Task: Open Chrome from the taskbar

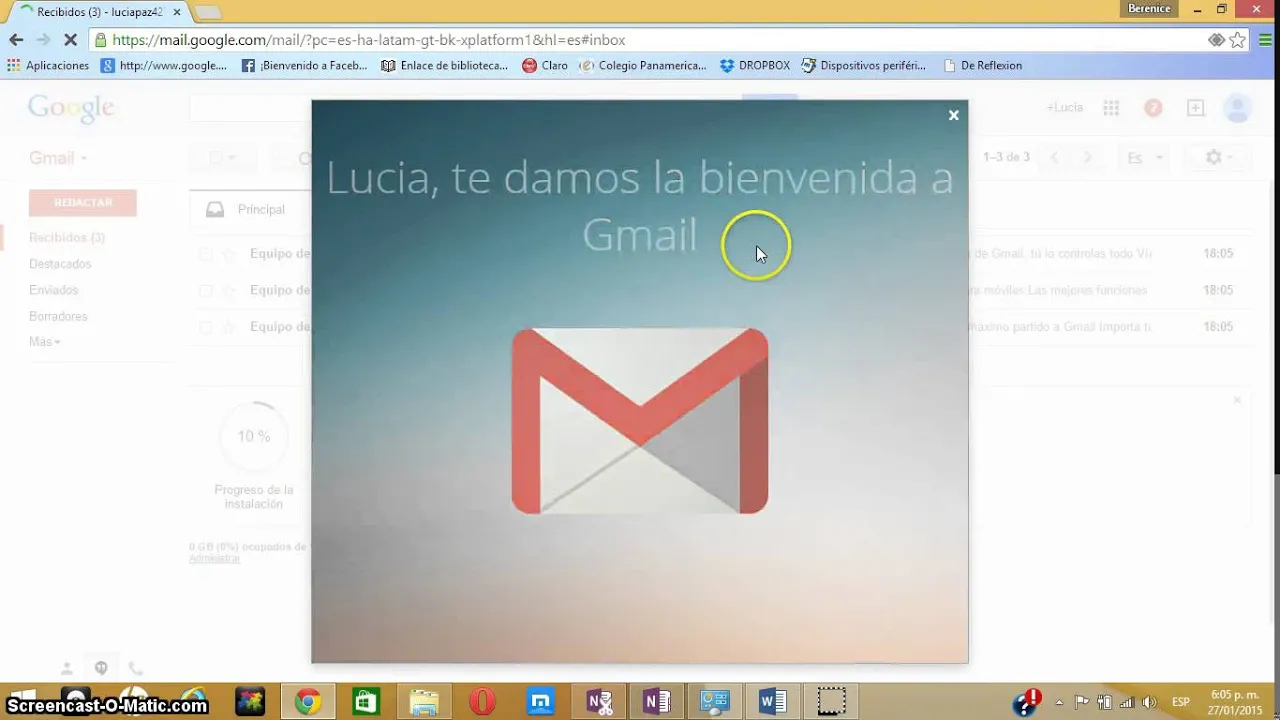Action: coord(308,702)
